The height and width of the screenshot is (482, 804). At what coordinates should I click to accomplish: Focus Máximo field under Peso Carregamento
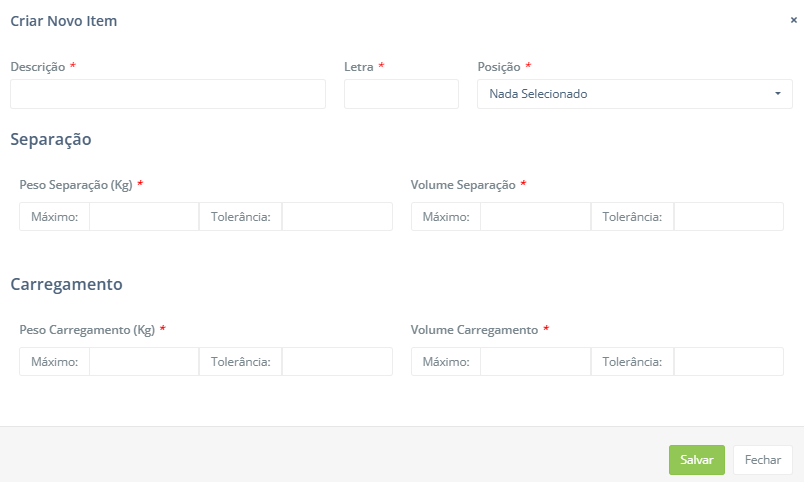[x=144, y=362]
